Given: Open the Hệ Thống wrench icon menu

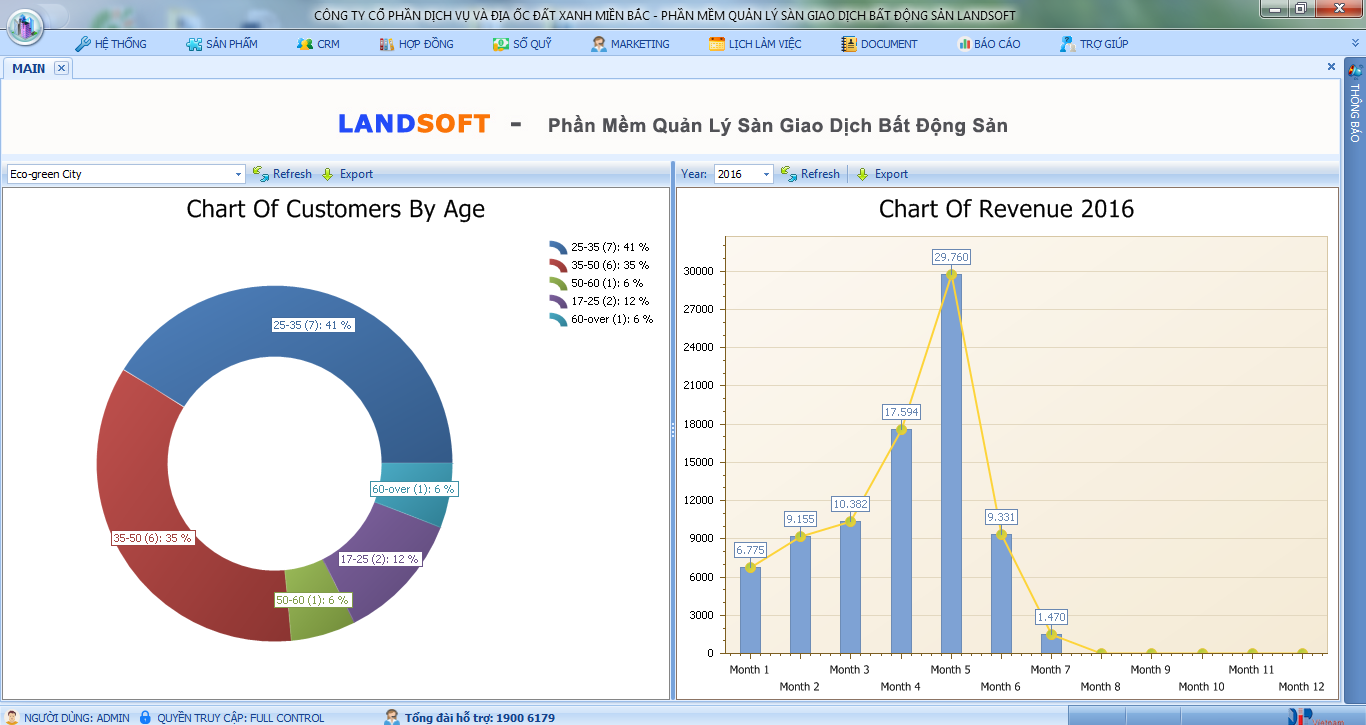Looking at the screenshot, I should click(82, 44).
